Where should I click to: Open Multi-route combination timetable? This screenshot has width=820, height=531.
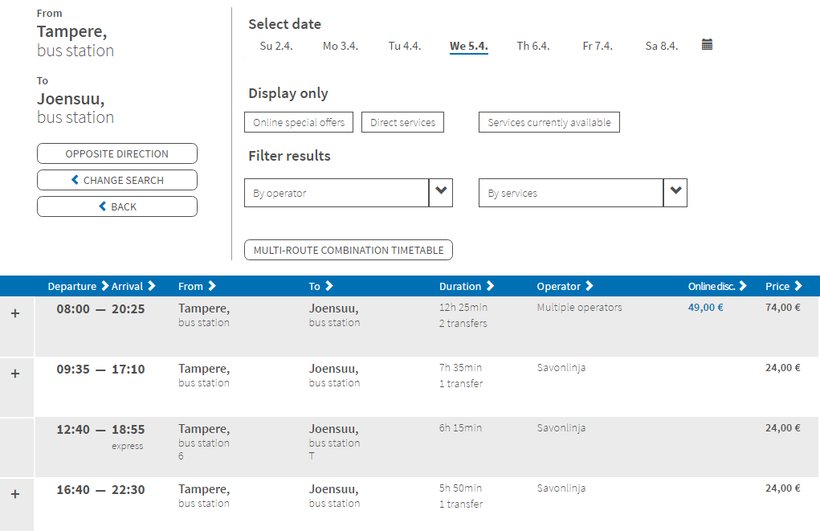(x=348, y=250)
